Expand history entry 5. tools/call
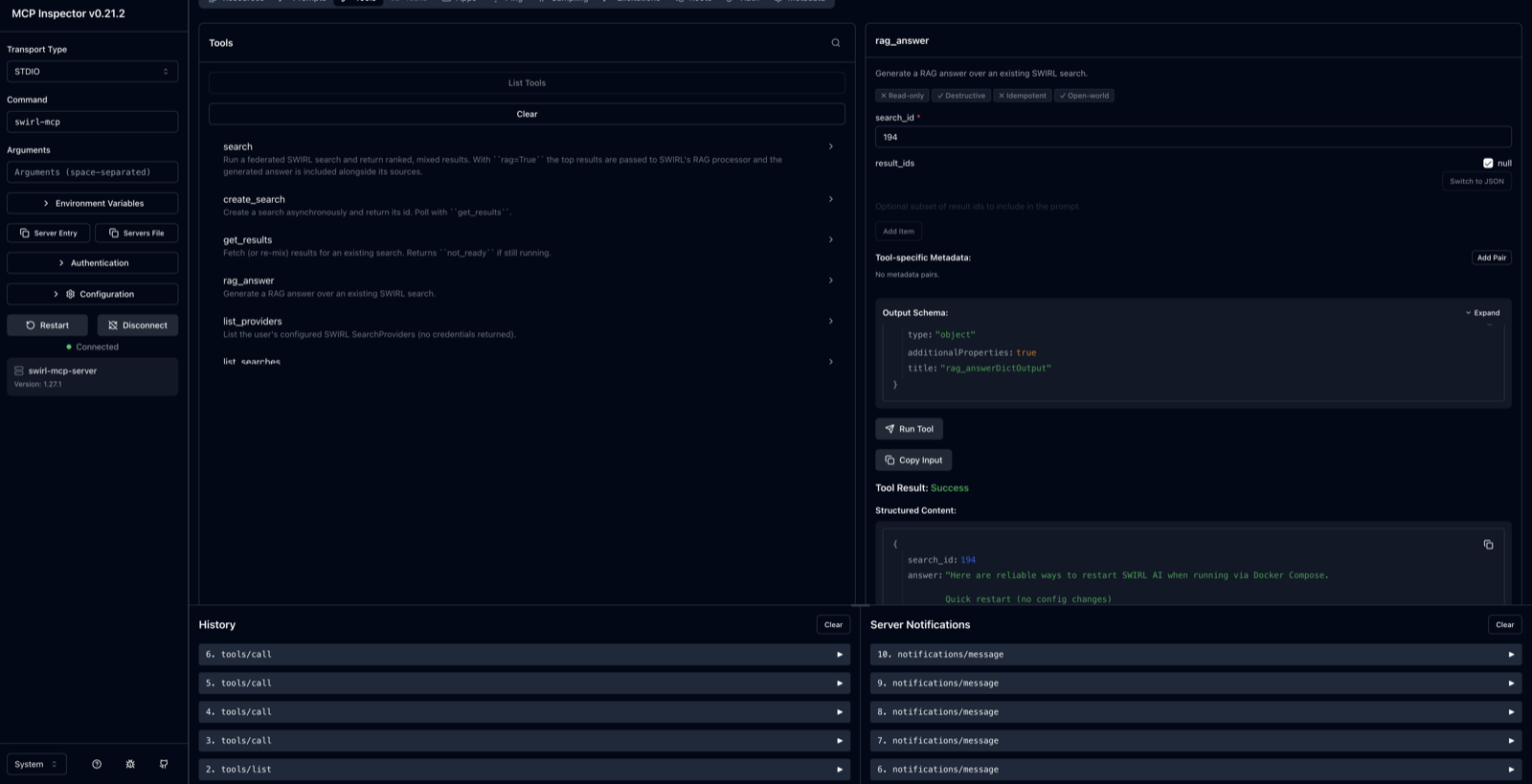The width and height of the screenshot is (1532, 784). pyautogui.click(x=524, y=683)
